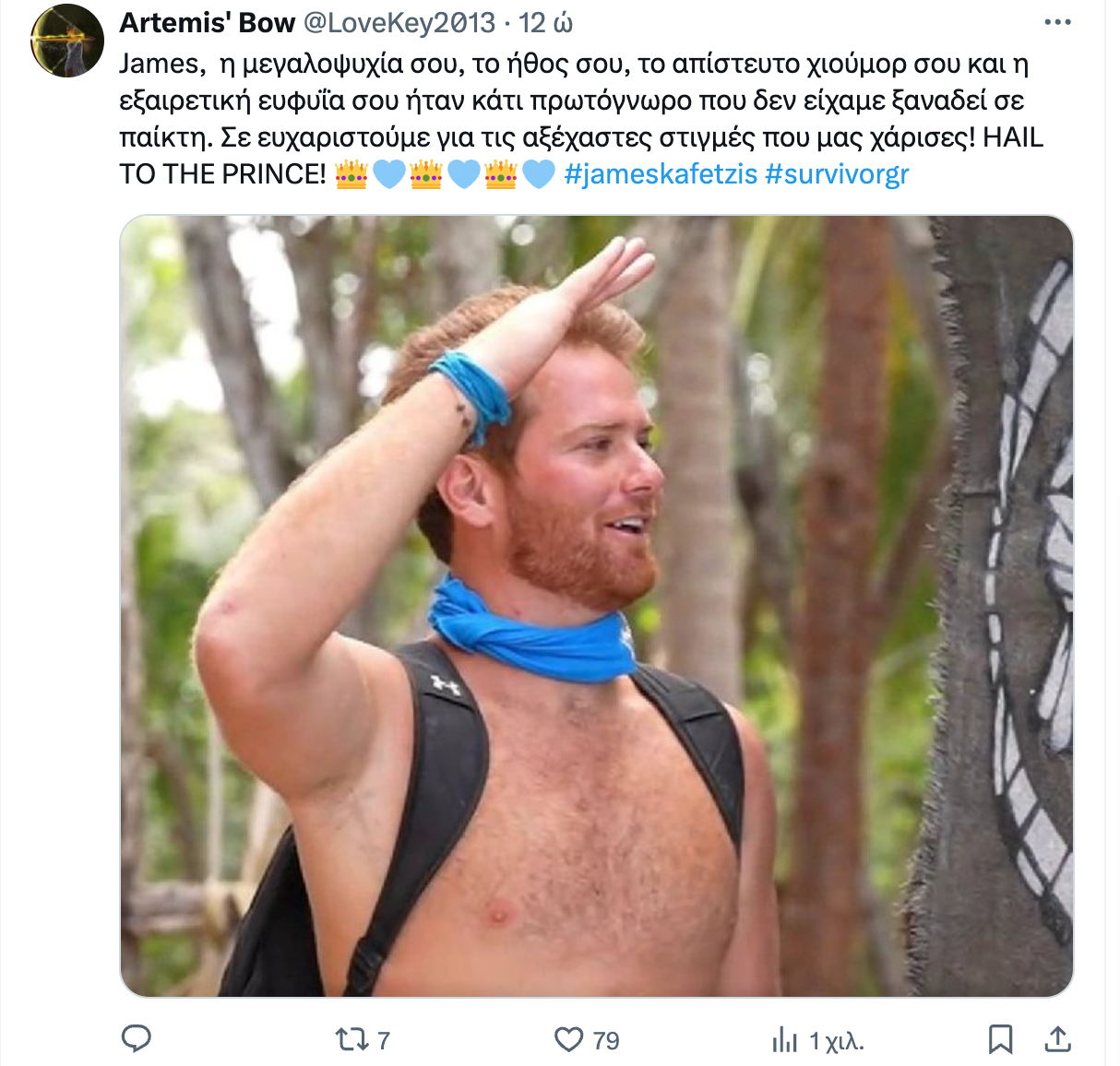Click the display name Artemis' Bow
The height and width of the screenshot is (1066, 1120).
click(208, 22)
